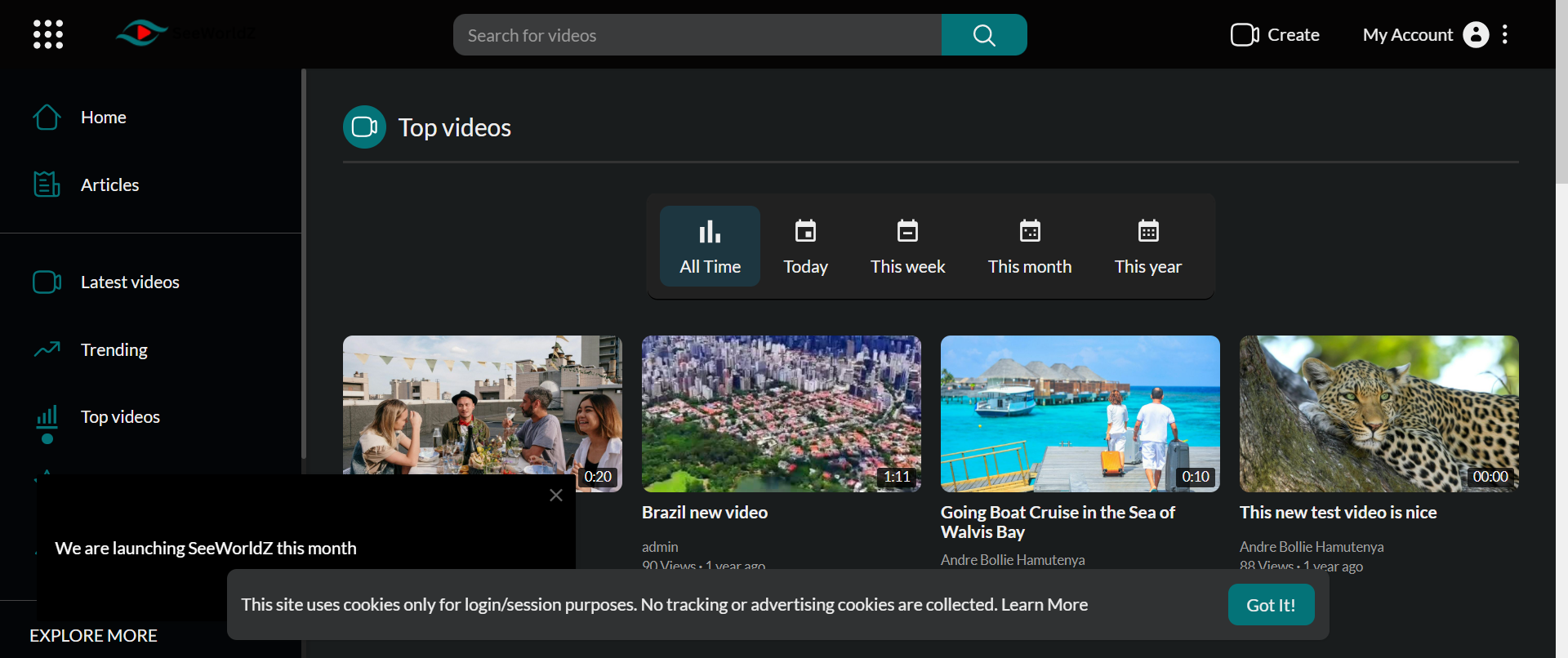
Task: Open the Brazil aerial city thumbnail
Action: [782, 414]
